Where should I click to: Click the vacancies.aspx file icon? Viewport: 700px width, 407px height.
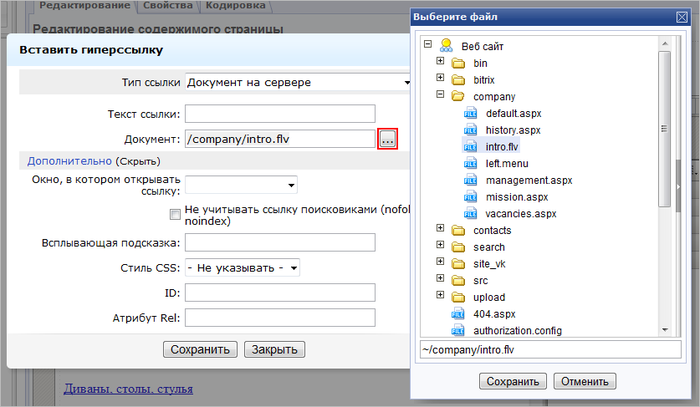pos(471,213)
